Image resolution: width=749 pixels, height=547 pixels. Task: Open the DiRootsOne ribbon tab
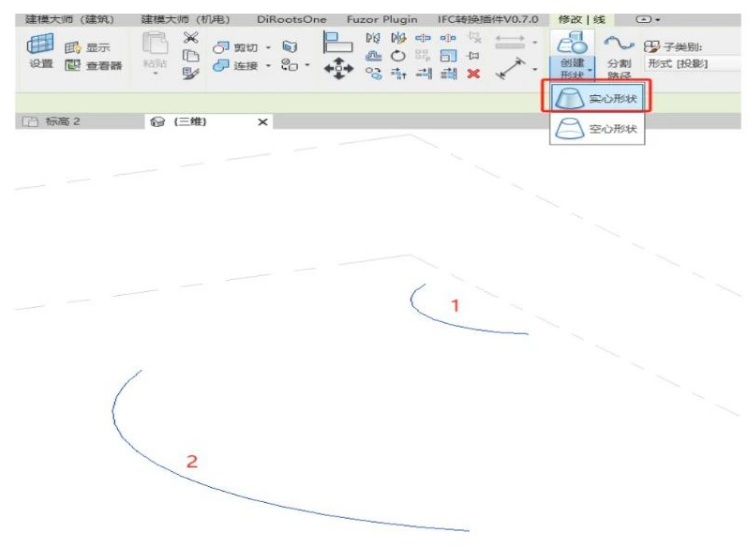click(x=291, y=20)
